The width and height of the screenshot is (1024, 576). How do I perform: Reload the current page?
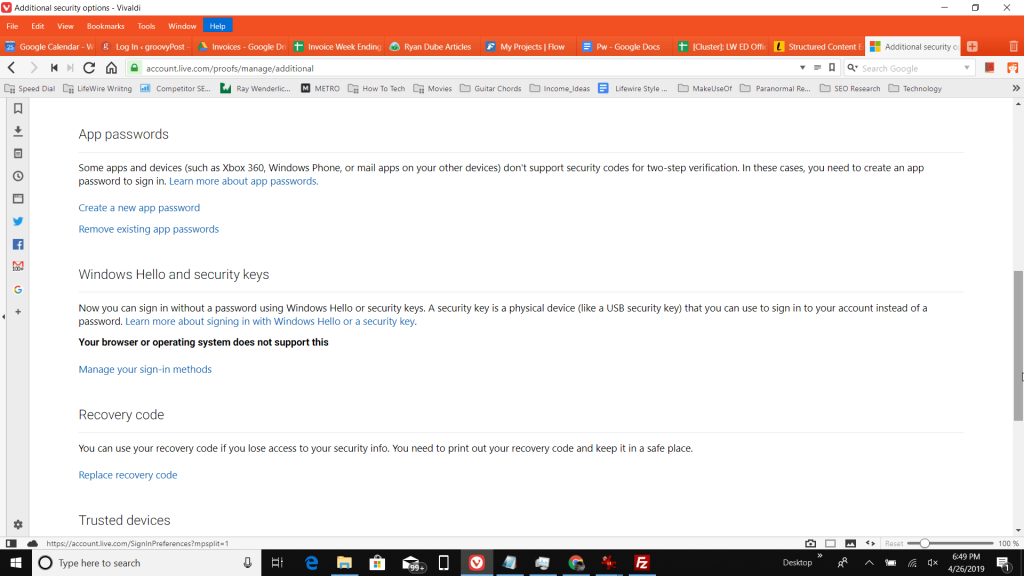(89, 68)
